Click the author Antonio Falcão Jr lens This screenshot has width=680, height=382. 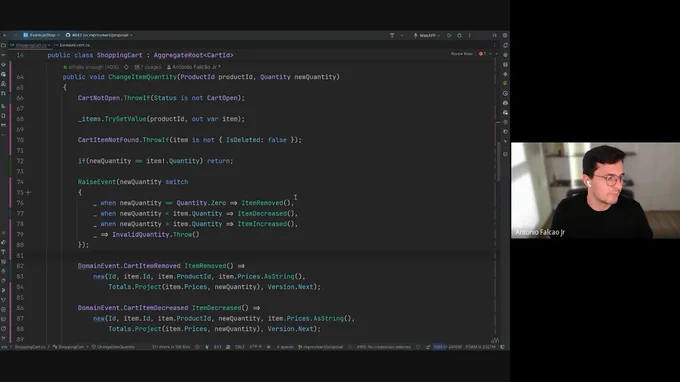194,67
